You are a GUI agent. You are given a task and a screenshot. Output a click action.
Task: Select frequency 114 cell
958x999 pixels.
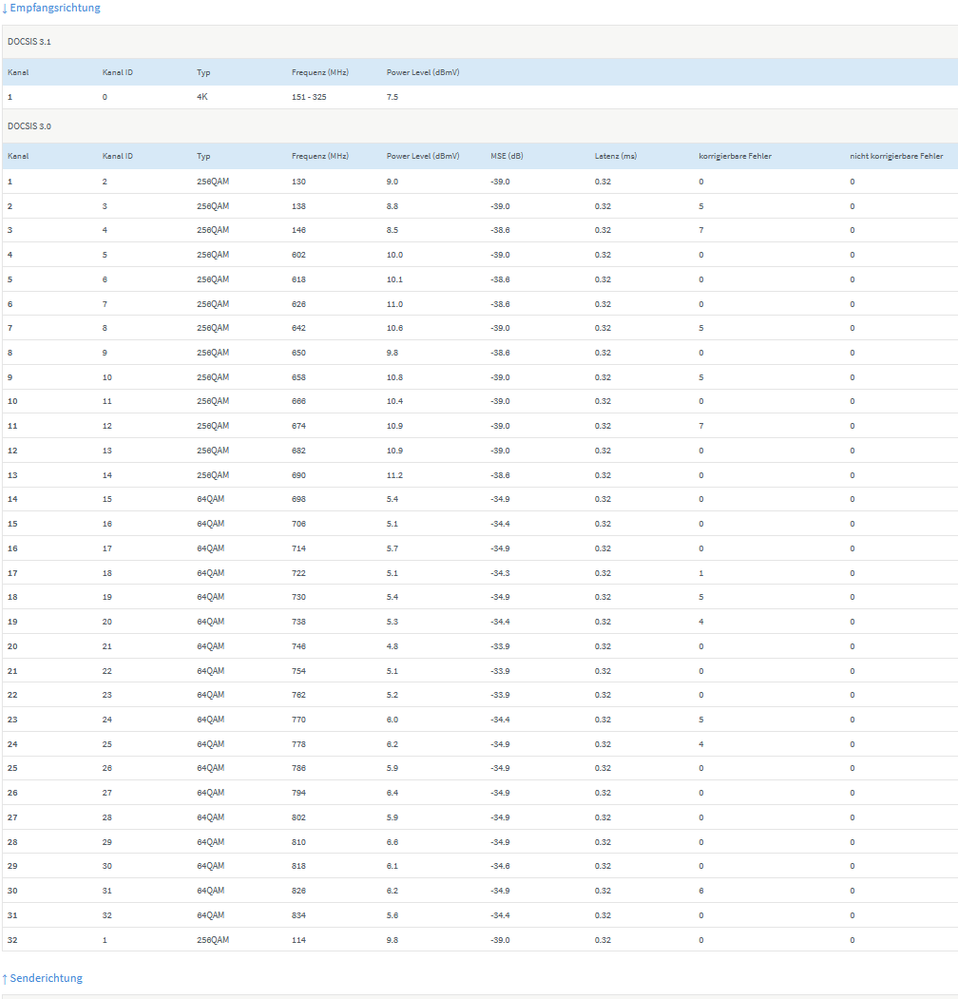[299, 940]
